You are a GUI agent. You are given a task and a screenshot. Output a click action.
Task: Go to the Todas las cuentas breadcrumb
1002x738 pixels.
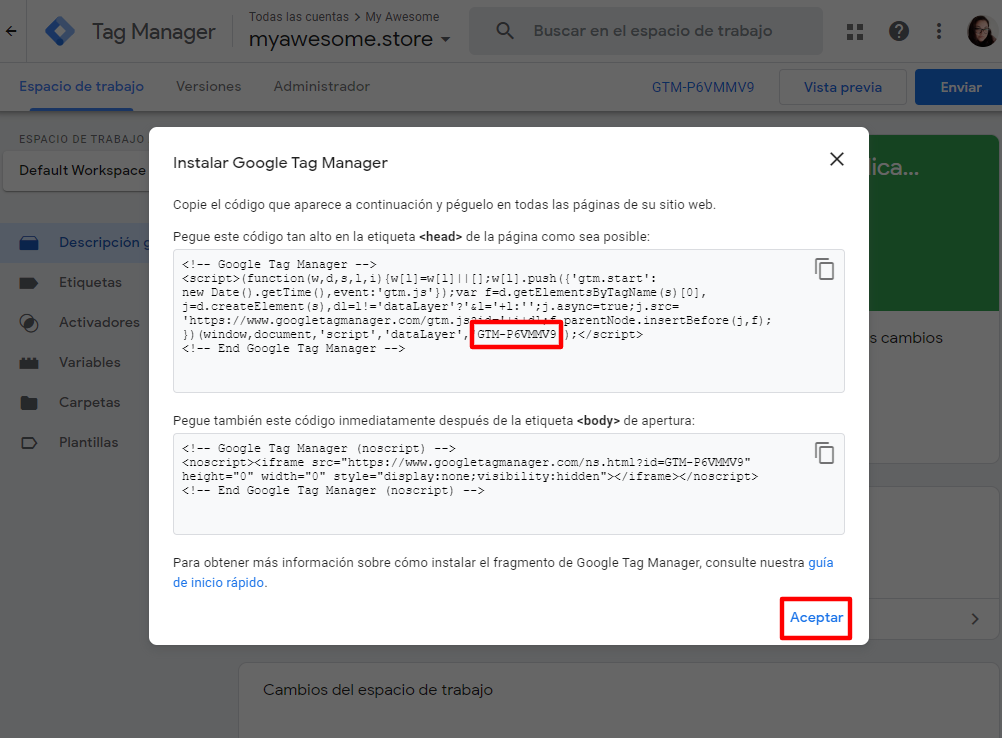click(299, 17)
